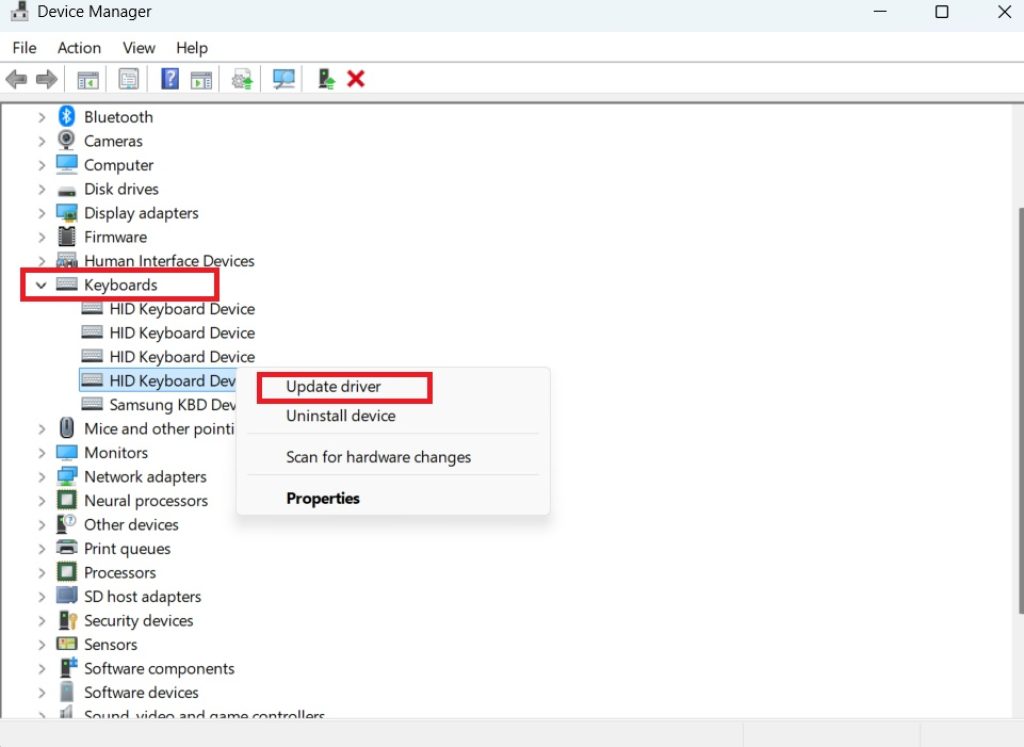This screenshot has height=747, width=1024.
Task: Select the Computer category label
Action: click(x=119, y=165)
